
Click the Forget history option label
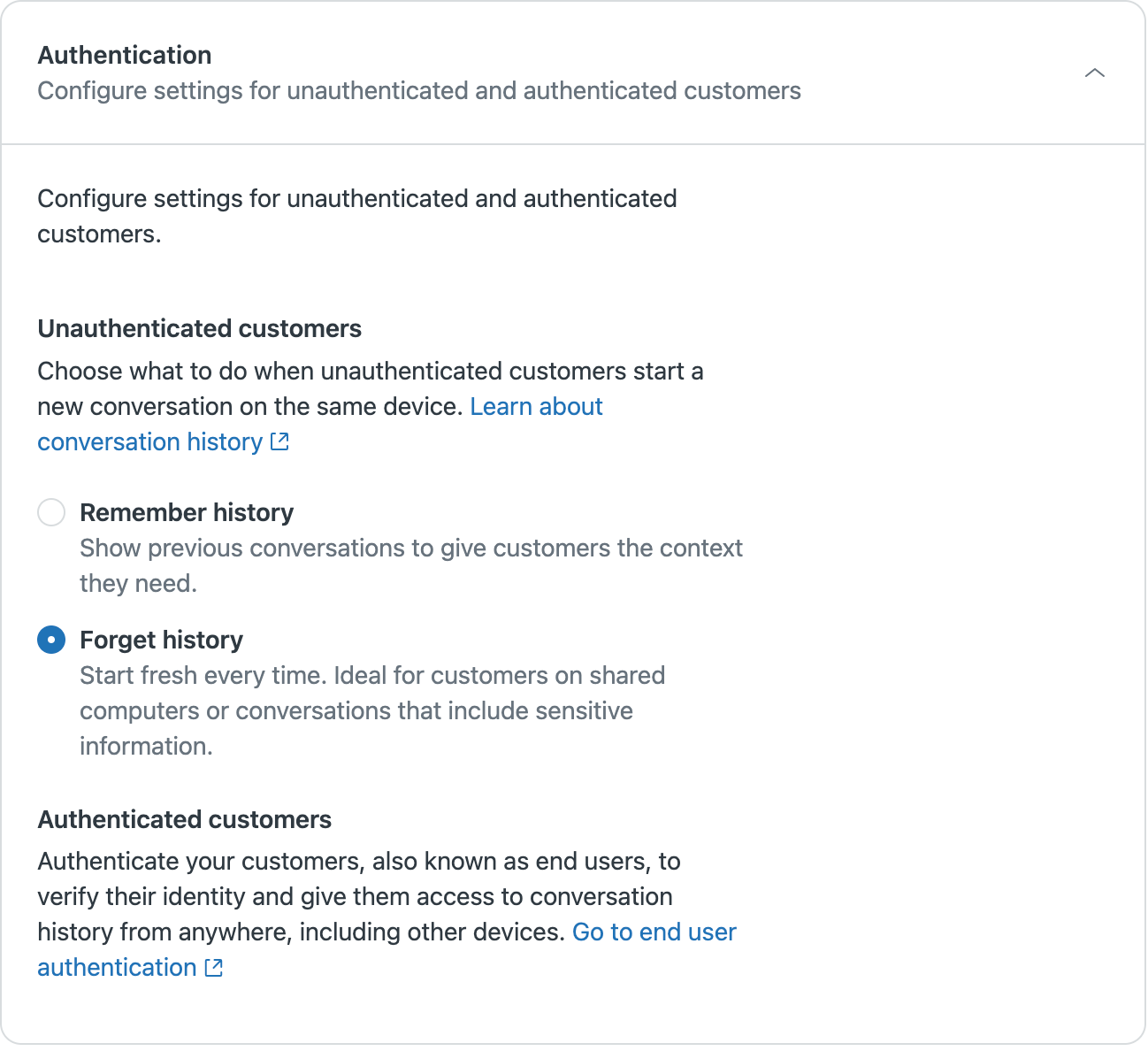click(x=161, y=640)
